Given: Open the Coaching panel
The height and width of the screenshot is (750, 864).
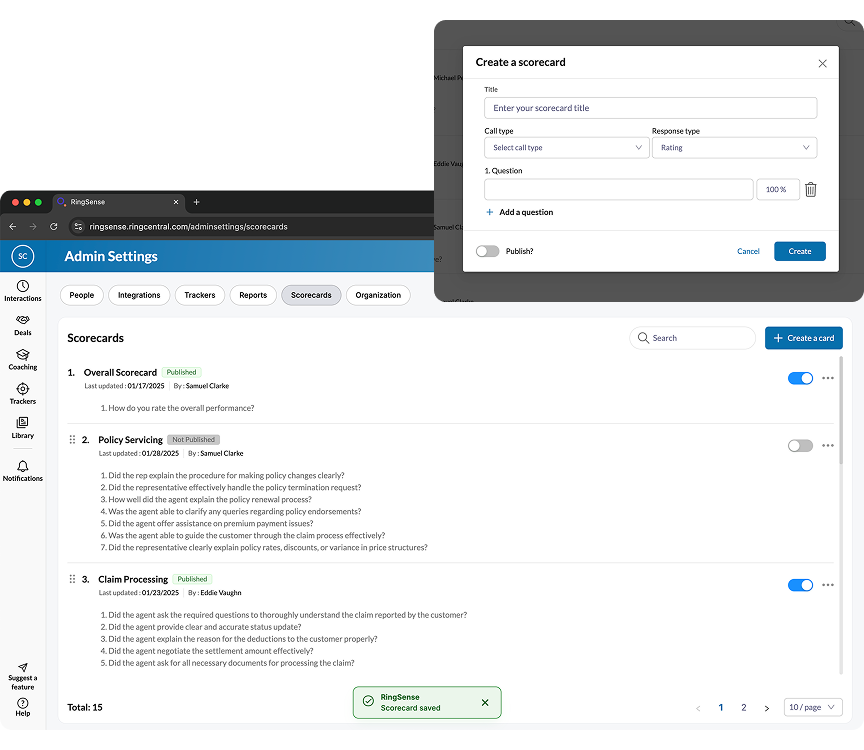Looking at the screenshot, I should 22,358.
